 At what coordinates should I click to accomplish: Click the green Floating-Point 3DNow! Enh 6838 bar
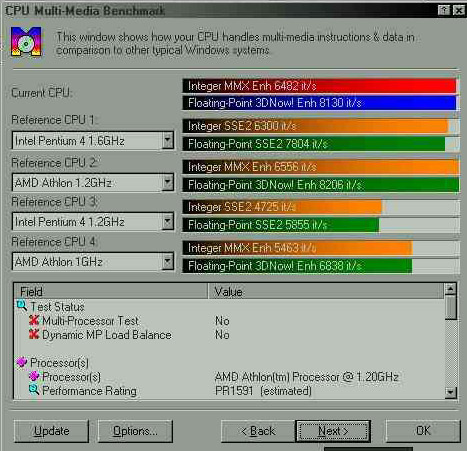297,266
